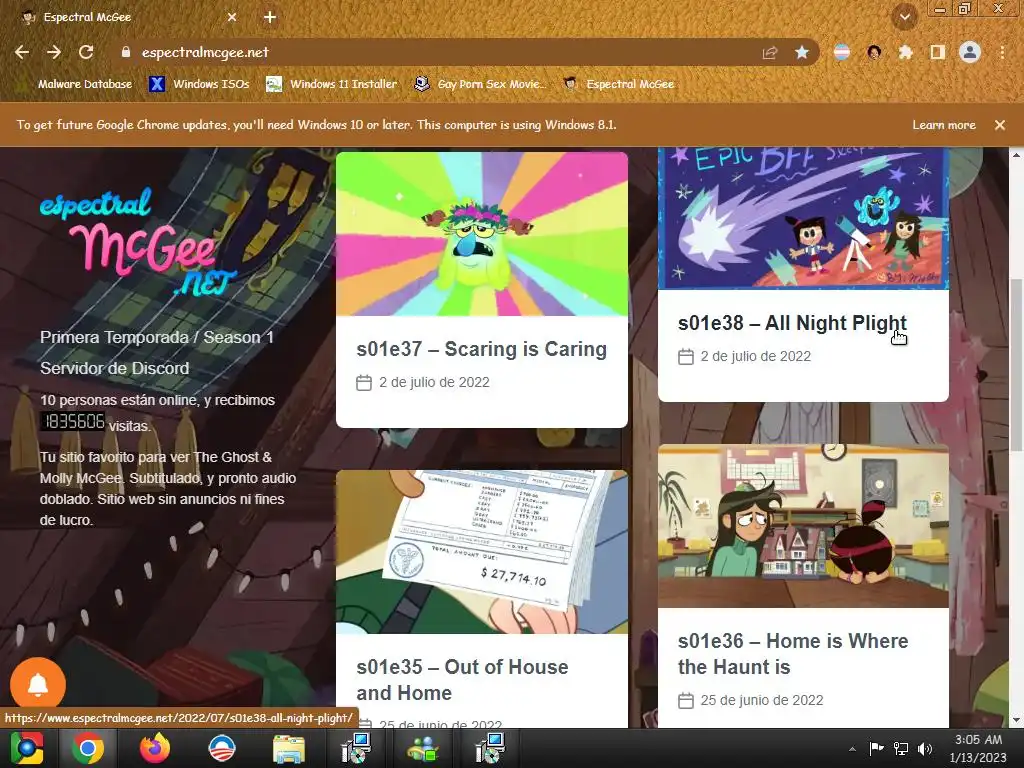Viewport: 1024px width, 768px height.
Task: Open the Windows 11 Installer bookmark
Action: click(332, 84)
